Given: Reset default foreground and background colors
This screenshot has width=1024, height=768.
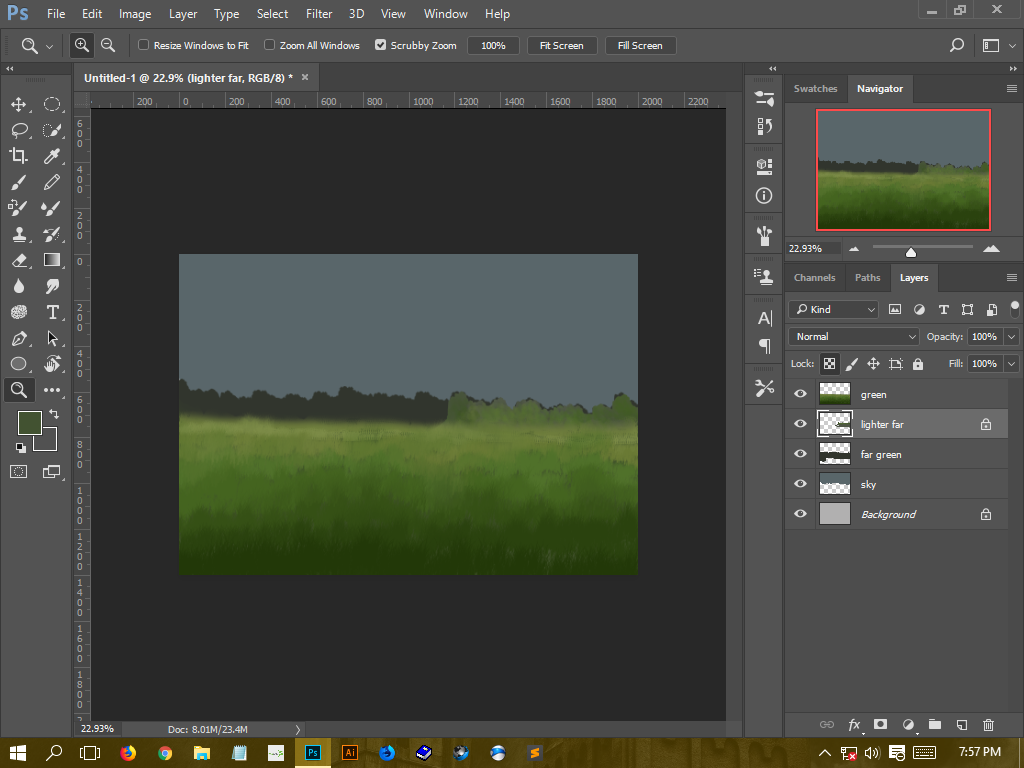Looking at the screenshot, I should [x=20, y=447].
